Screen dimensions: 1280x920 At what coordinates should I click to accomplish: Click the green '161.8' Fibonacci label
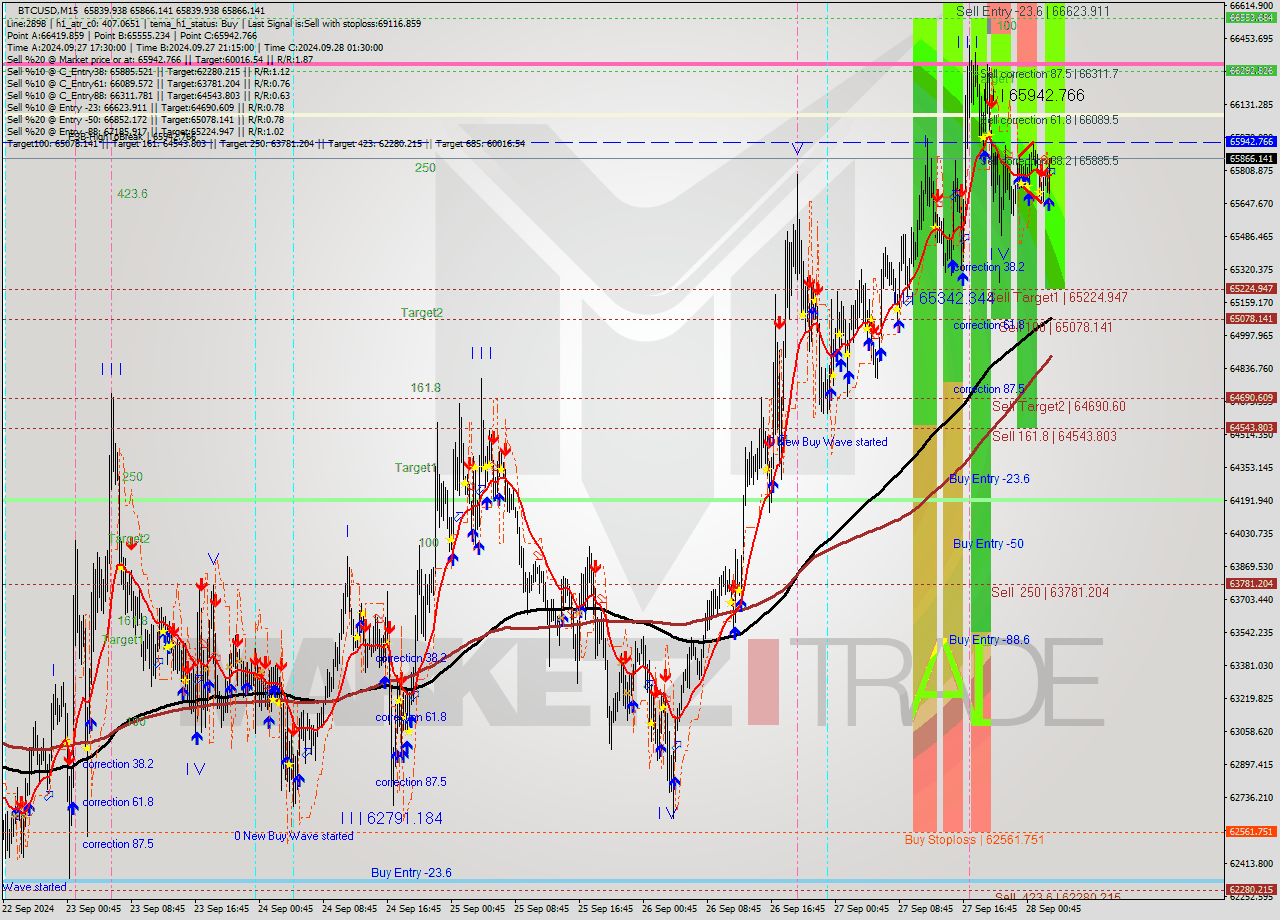[426, 387]
